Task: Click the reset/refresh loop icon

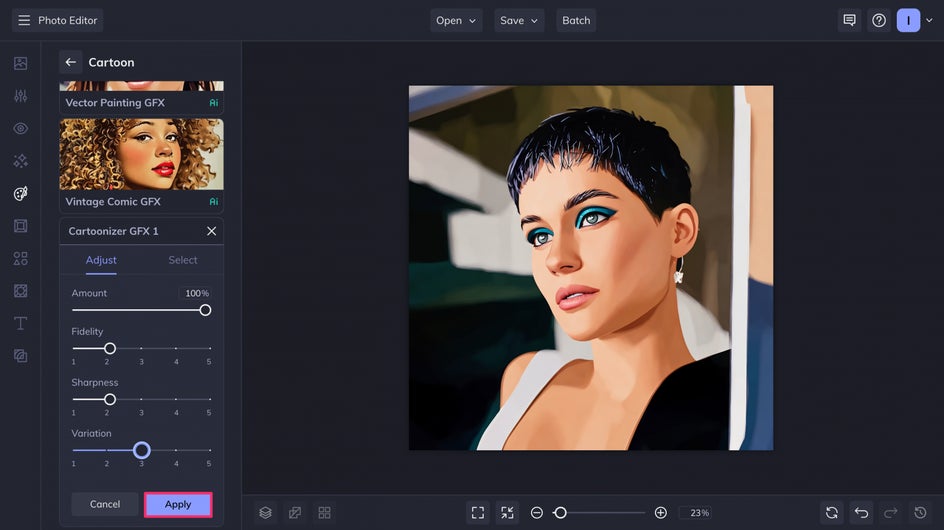Action: 832,513
